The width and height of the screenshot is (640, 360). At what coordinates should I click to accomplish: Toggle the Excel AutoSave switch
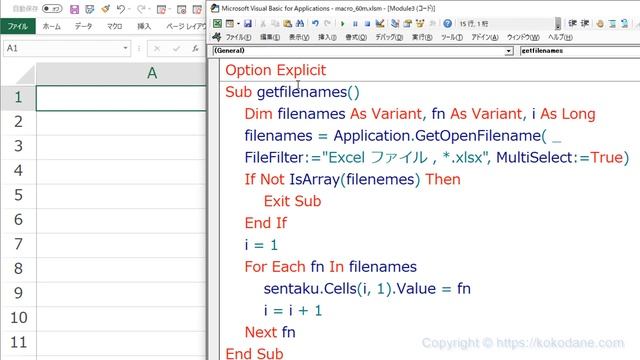click(52, 9)
